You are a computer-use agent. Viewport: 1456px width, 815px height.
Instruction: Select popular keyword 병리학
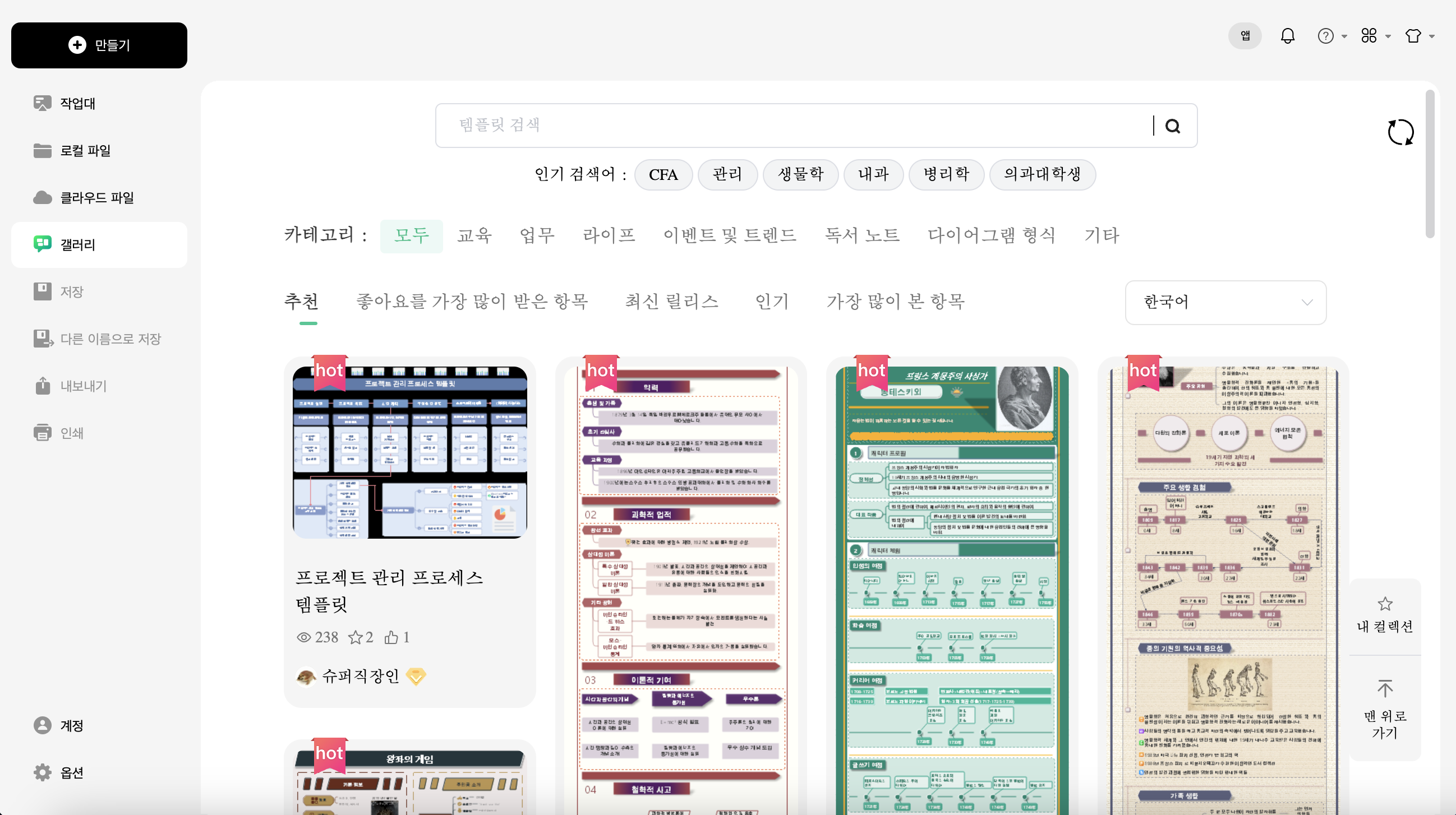[946, 174]
